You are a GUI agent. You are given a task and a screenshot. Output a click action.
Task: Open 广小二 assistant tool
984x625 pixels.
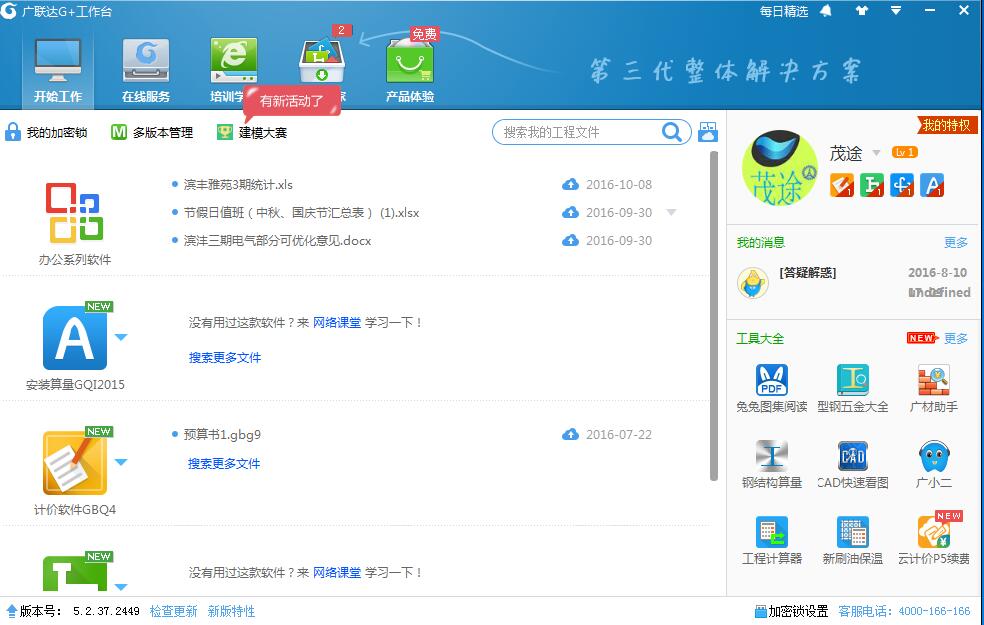(934, 464)
